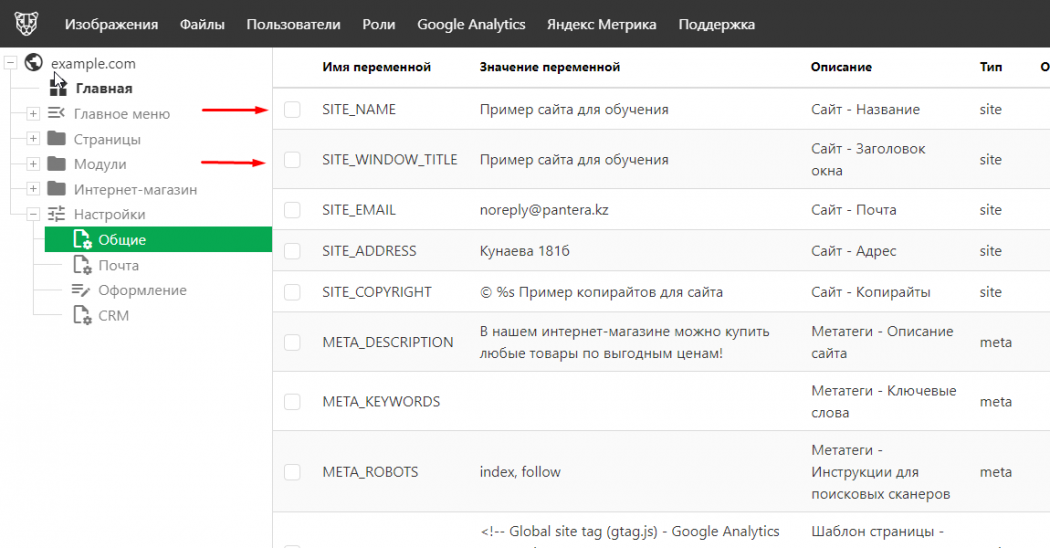The image size is (1050, 548).
Task: Expand the Модули tree node
Action: click(x=33, y=164)
